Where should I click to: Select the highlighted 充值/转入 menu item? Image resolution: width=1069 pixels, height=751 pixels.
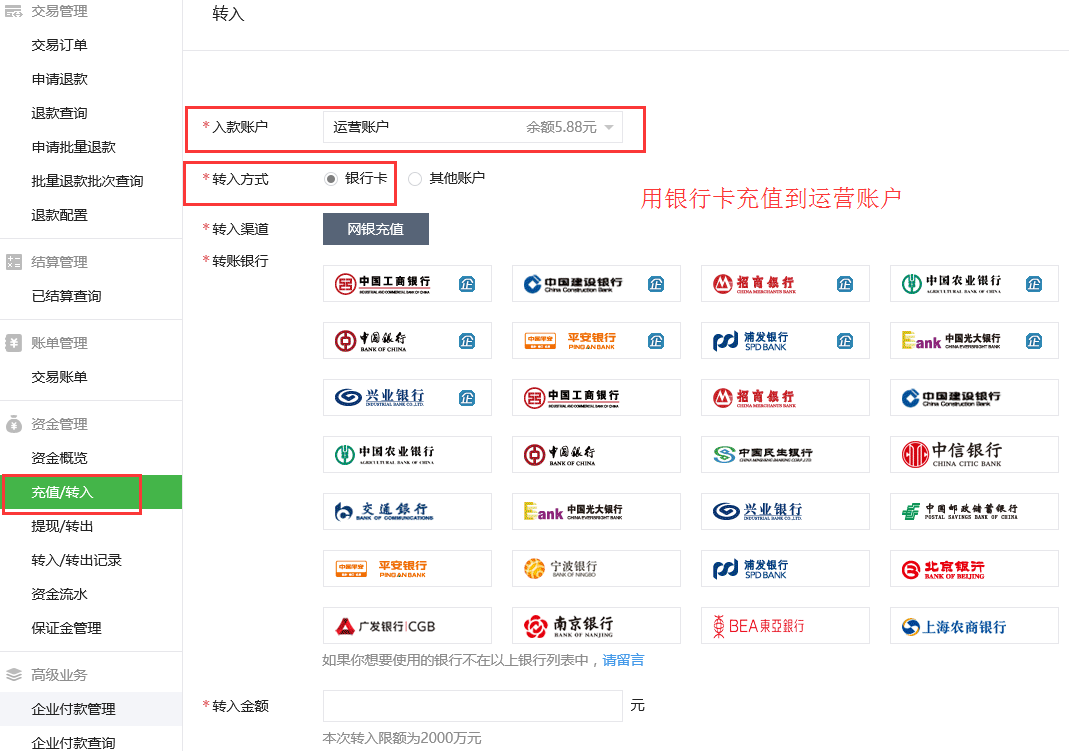(91, 492)
